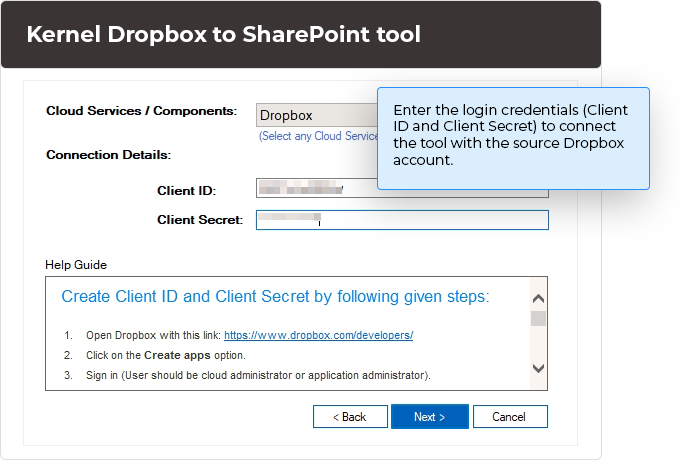Click the 'Cloud Services / Components:' label
700x460 pixels.
pos(142,111)
